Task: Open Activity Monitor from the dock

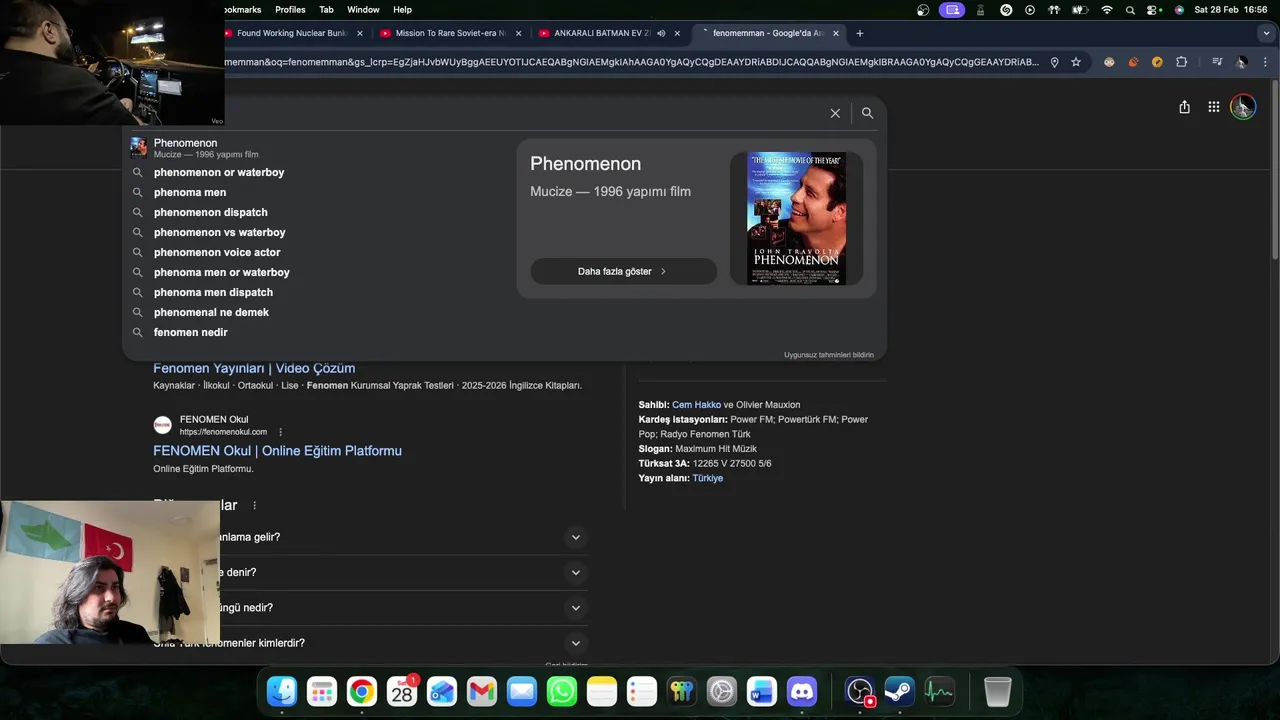Action: click(x=939, y=691)
